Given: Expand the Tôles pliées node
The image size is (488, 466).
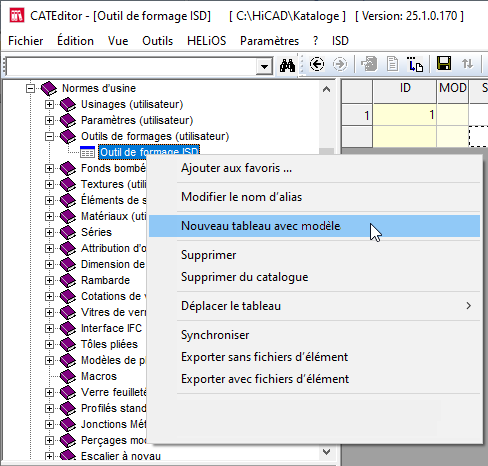Looking at the screenshot, I should click(x=49, y=344).
